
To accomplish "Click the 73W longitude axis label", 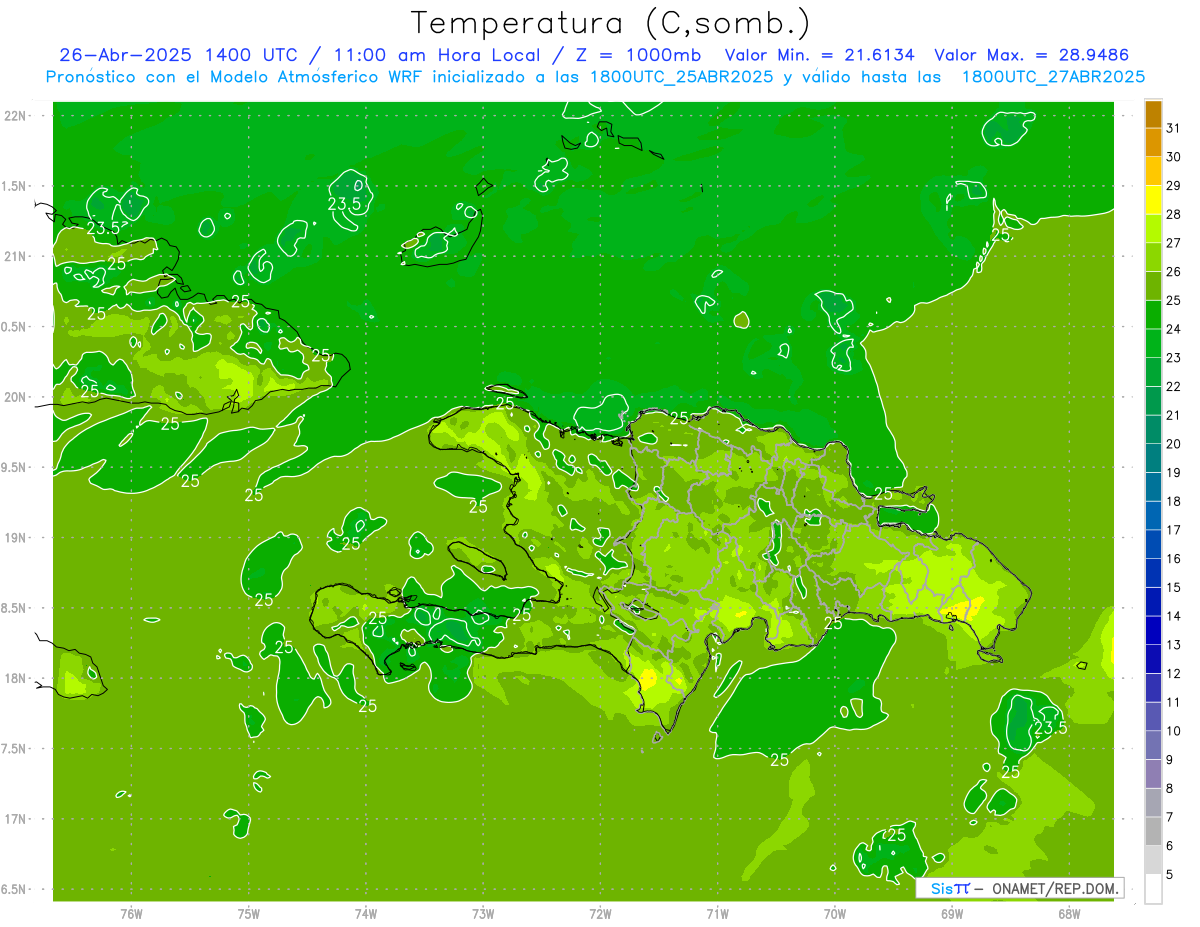I will (483, 913).
